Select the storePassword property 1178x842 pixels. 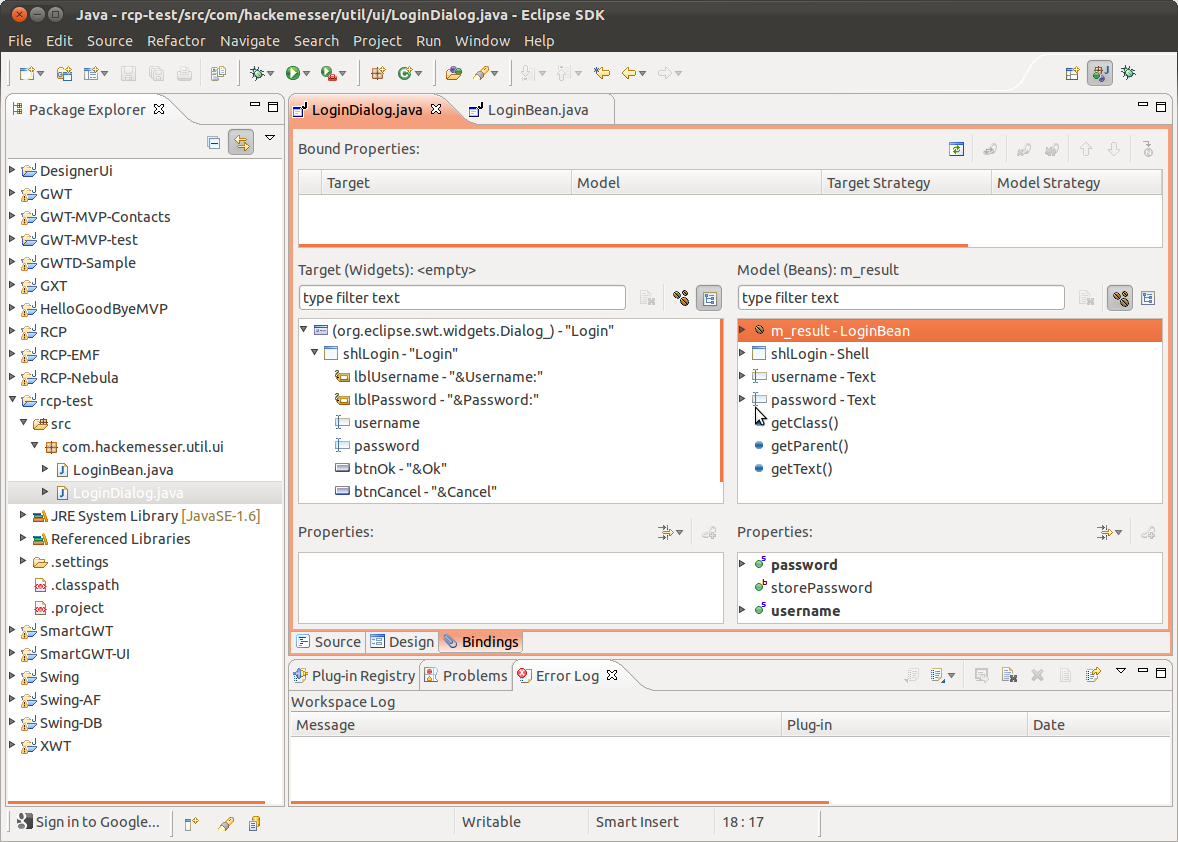(821, 587)
